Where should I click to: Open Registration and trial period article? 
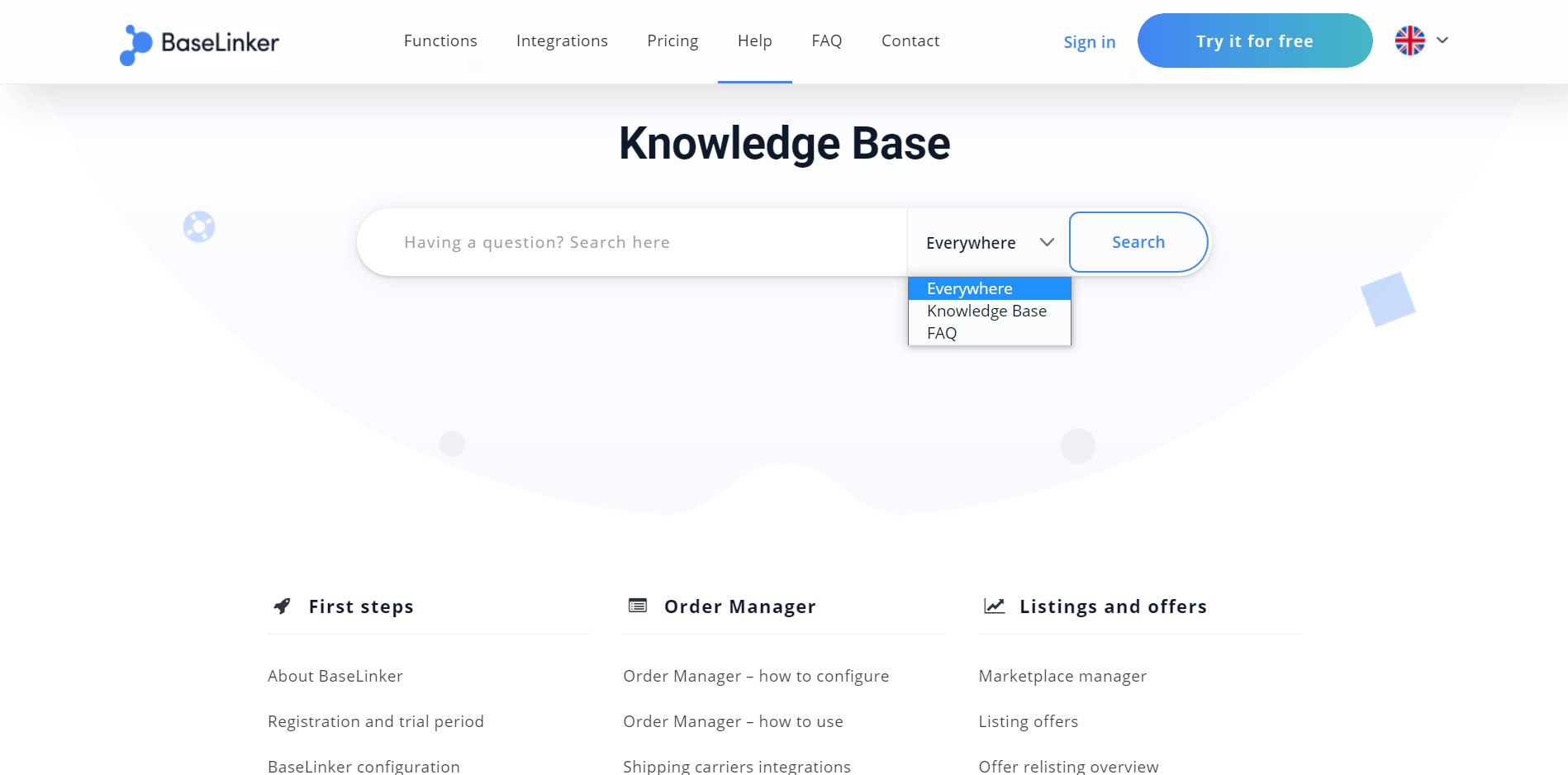point(376,721)
